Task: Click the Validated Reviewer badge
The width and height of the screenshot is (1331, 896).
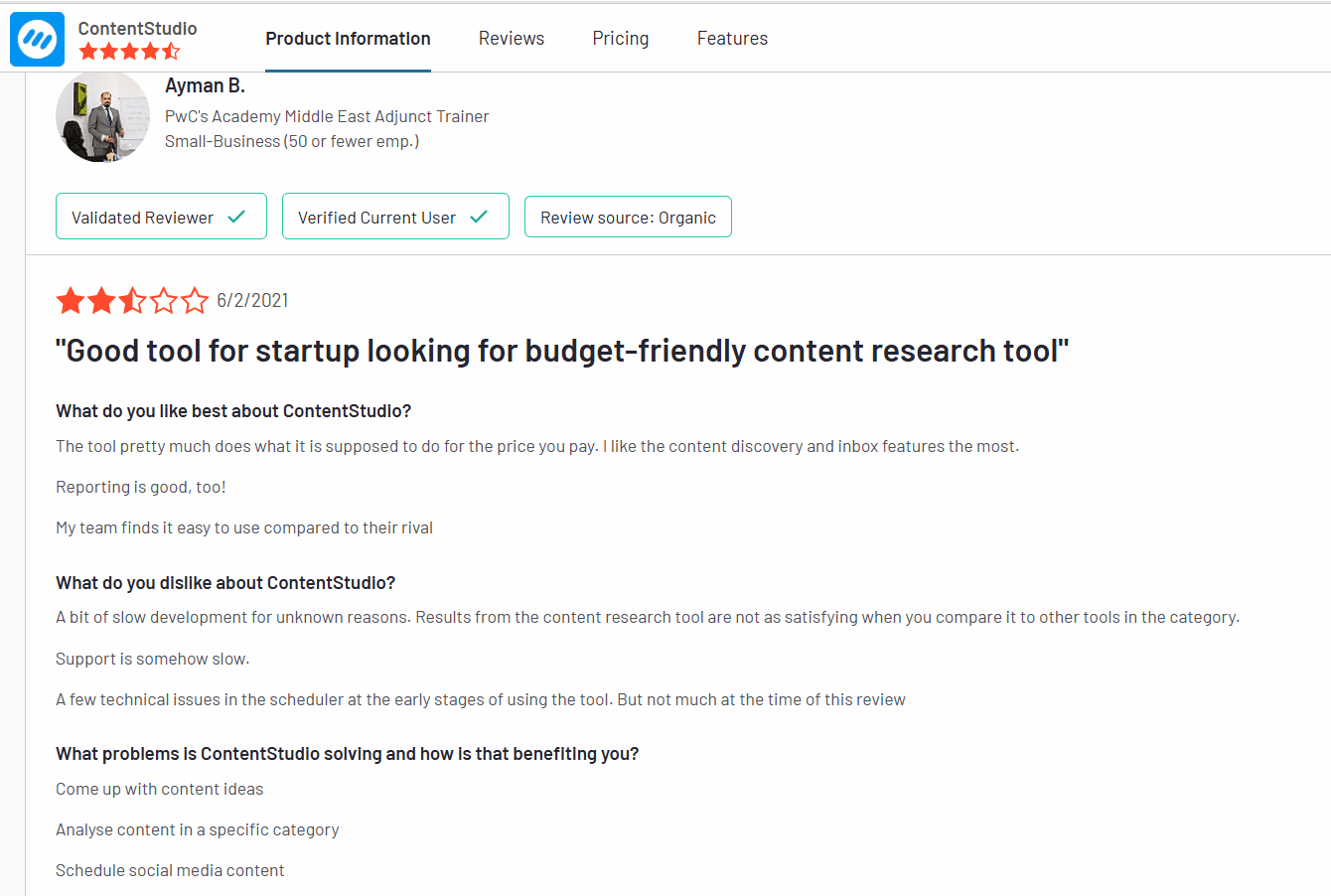Action: [161, 216]
